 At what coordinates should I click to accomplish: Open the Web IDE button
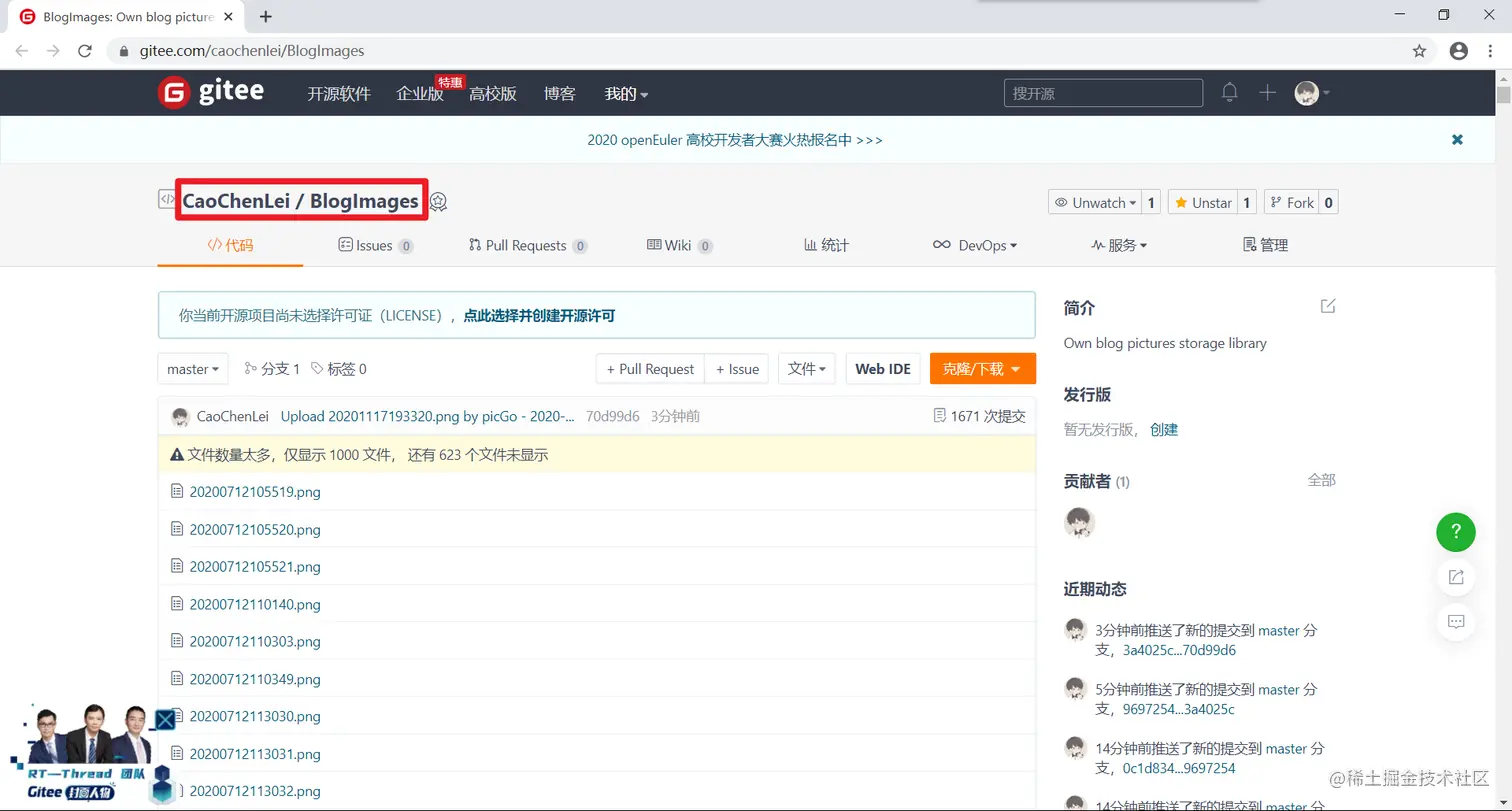[x=883, y=369]
